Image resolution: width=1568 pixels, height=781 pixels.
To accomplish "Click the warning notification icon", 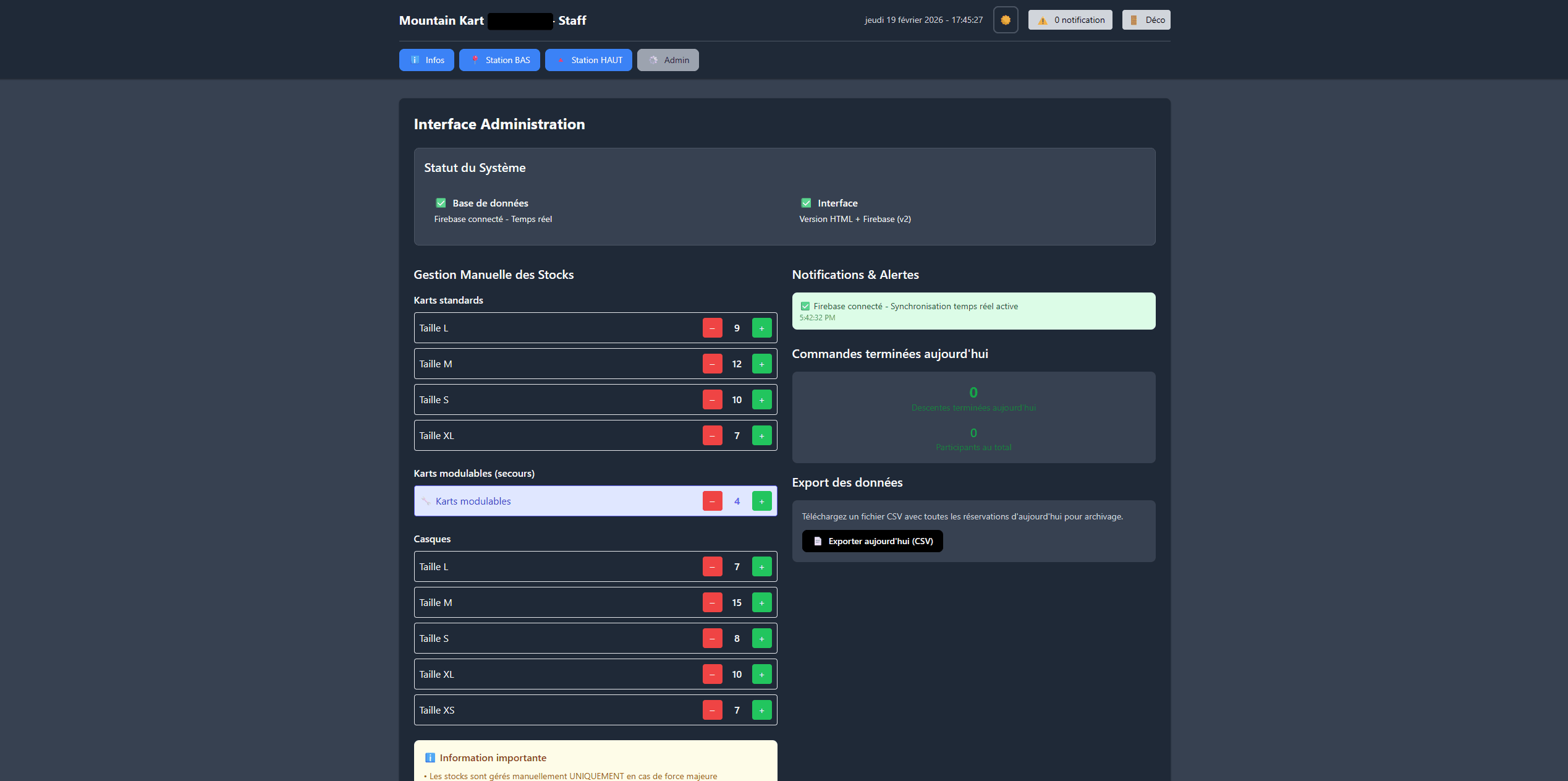I will [x=1043, y=20].
